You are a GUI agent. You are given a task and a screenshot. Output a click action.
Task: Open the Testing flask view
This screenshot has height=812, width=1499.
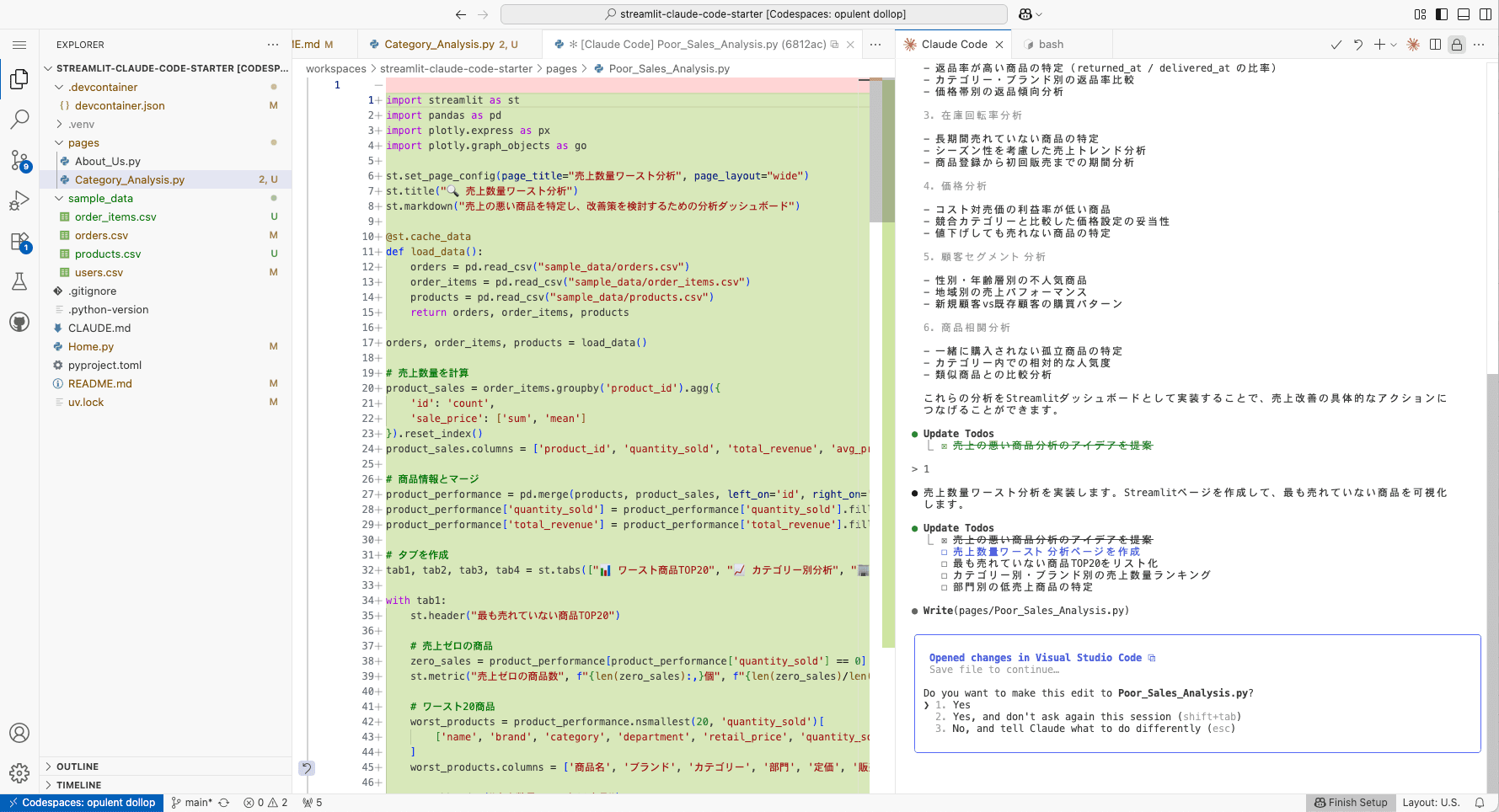(x=19, y=281)
